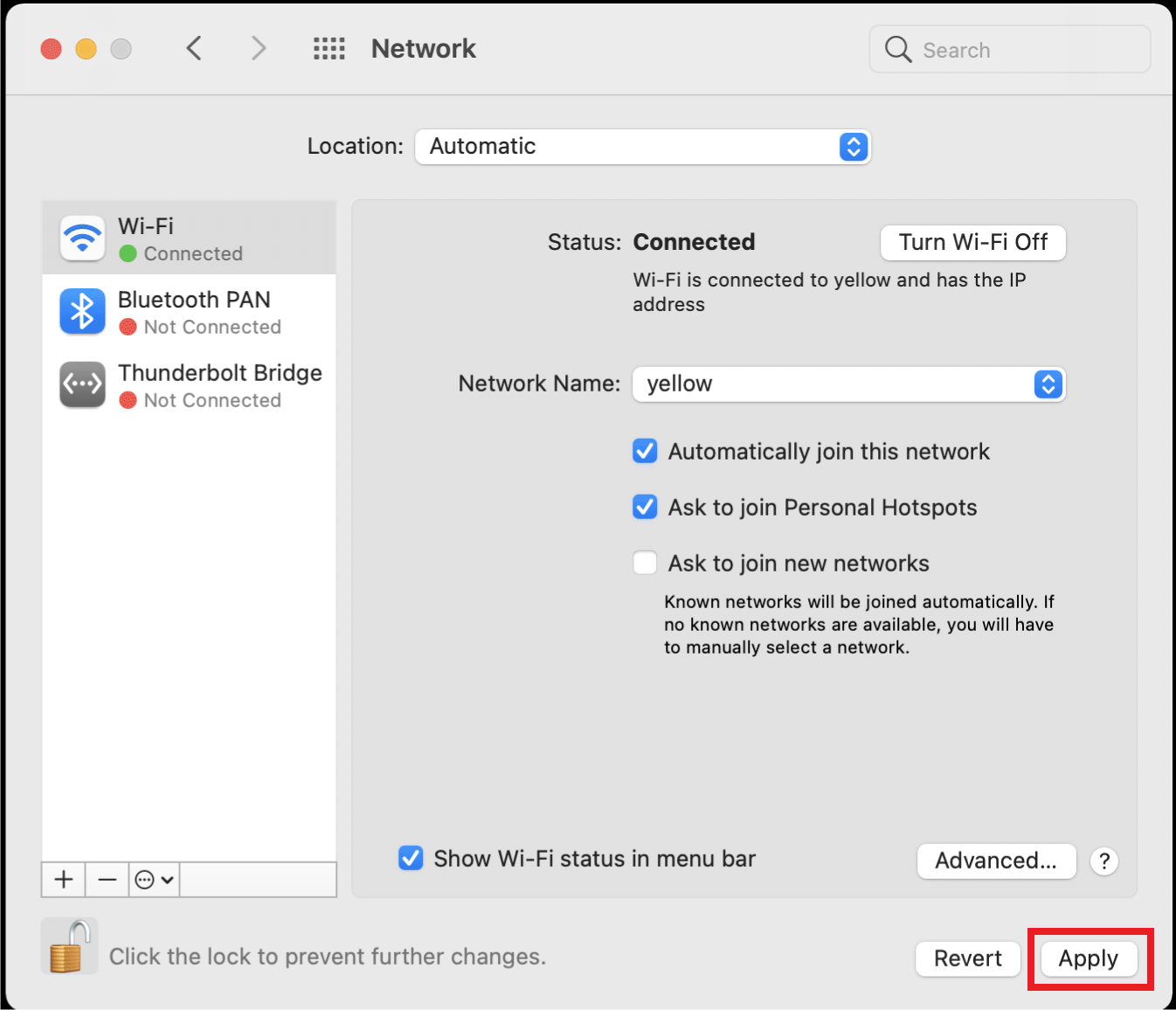Disable Ask to join Personal Hotspots
Image resolution: width=1176 pixels, height=1010 pixels.
click(x=645, y=508)
